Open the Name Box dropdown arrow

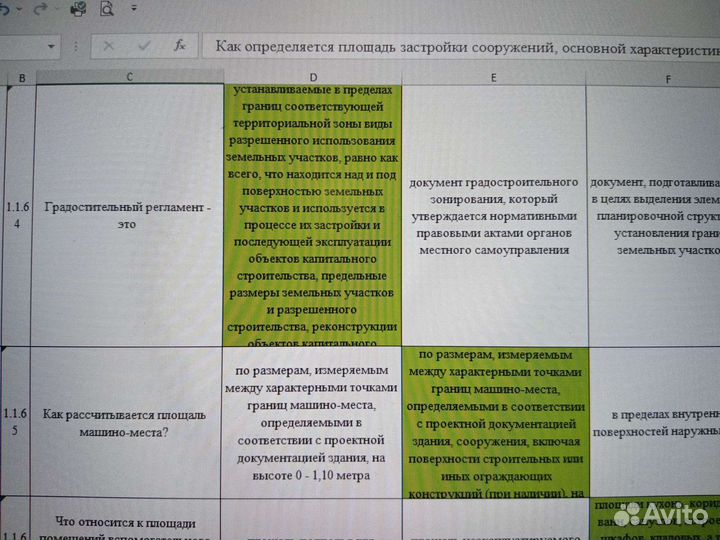51,47
